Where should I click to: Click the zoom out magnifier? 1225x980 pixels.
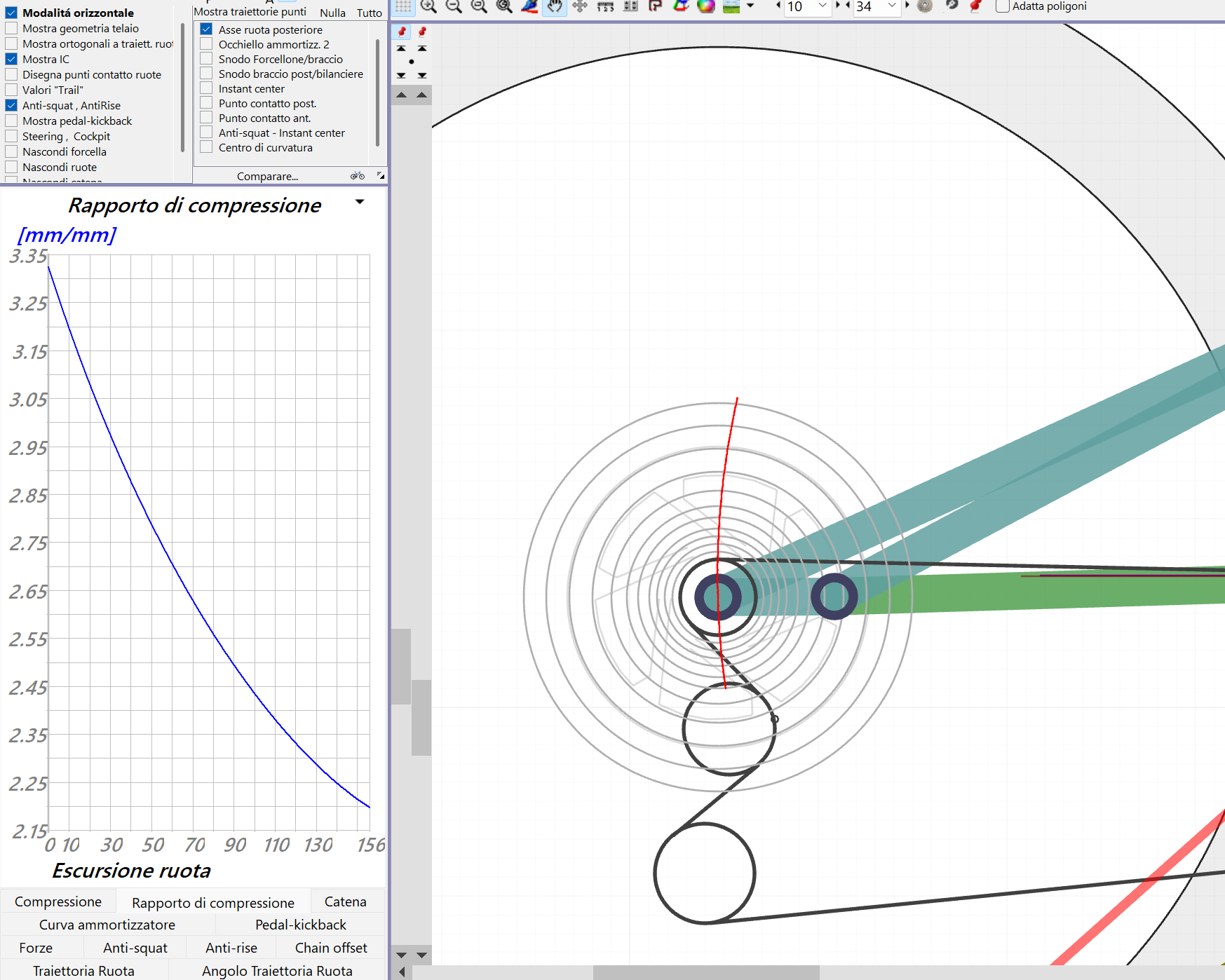454,6
